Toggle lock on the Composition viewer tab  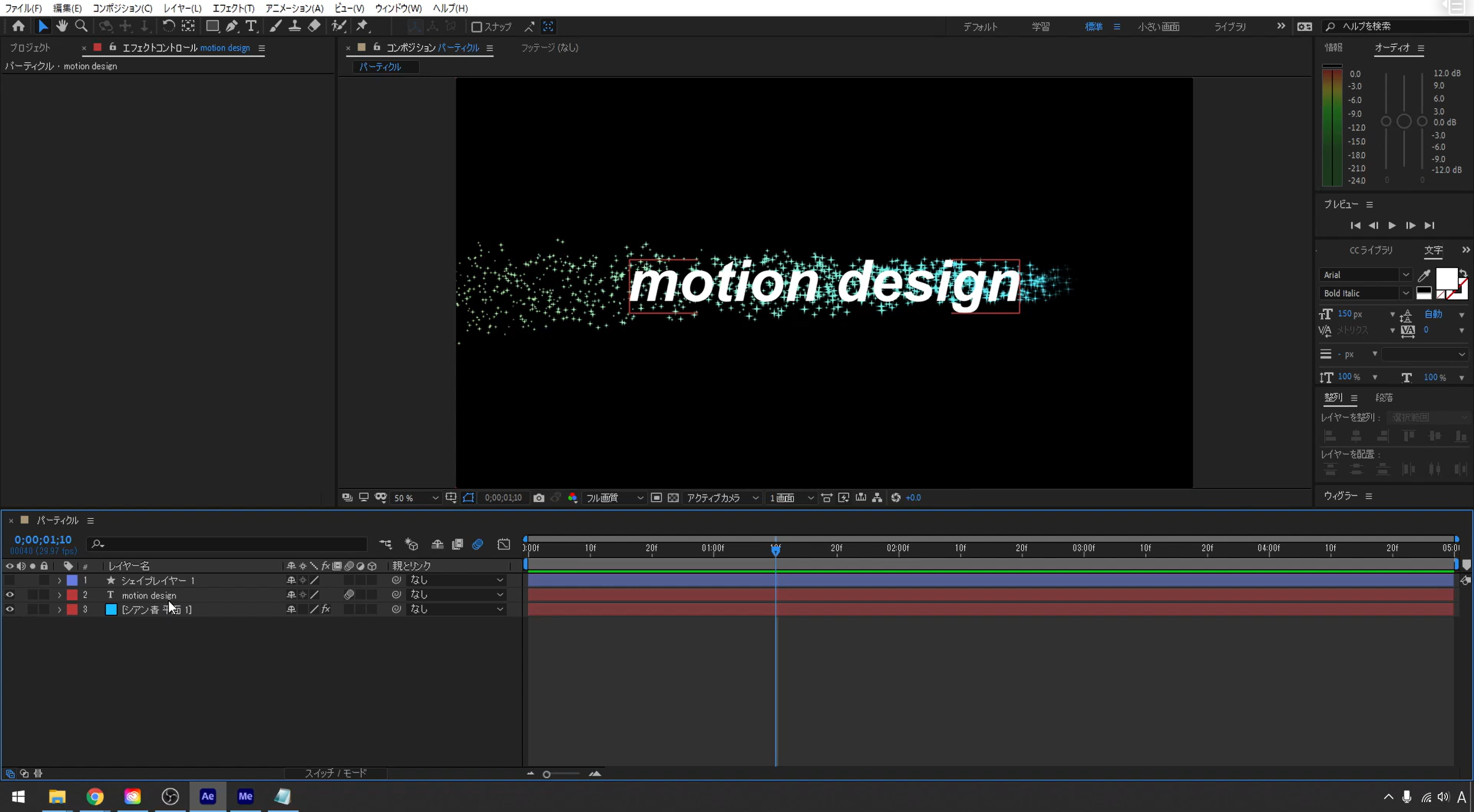point(377,47)
